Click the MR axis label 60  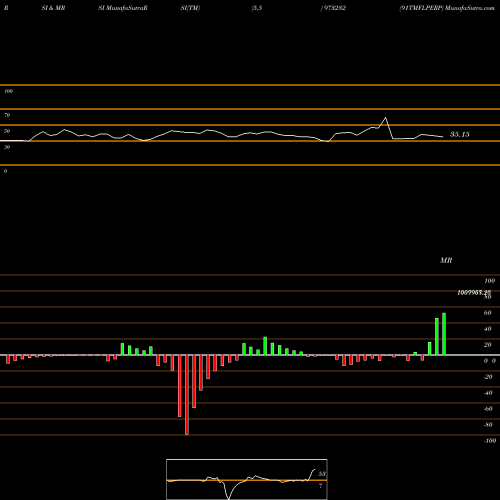click(487, 313)
